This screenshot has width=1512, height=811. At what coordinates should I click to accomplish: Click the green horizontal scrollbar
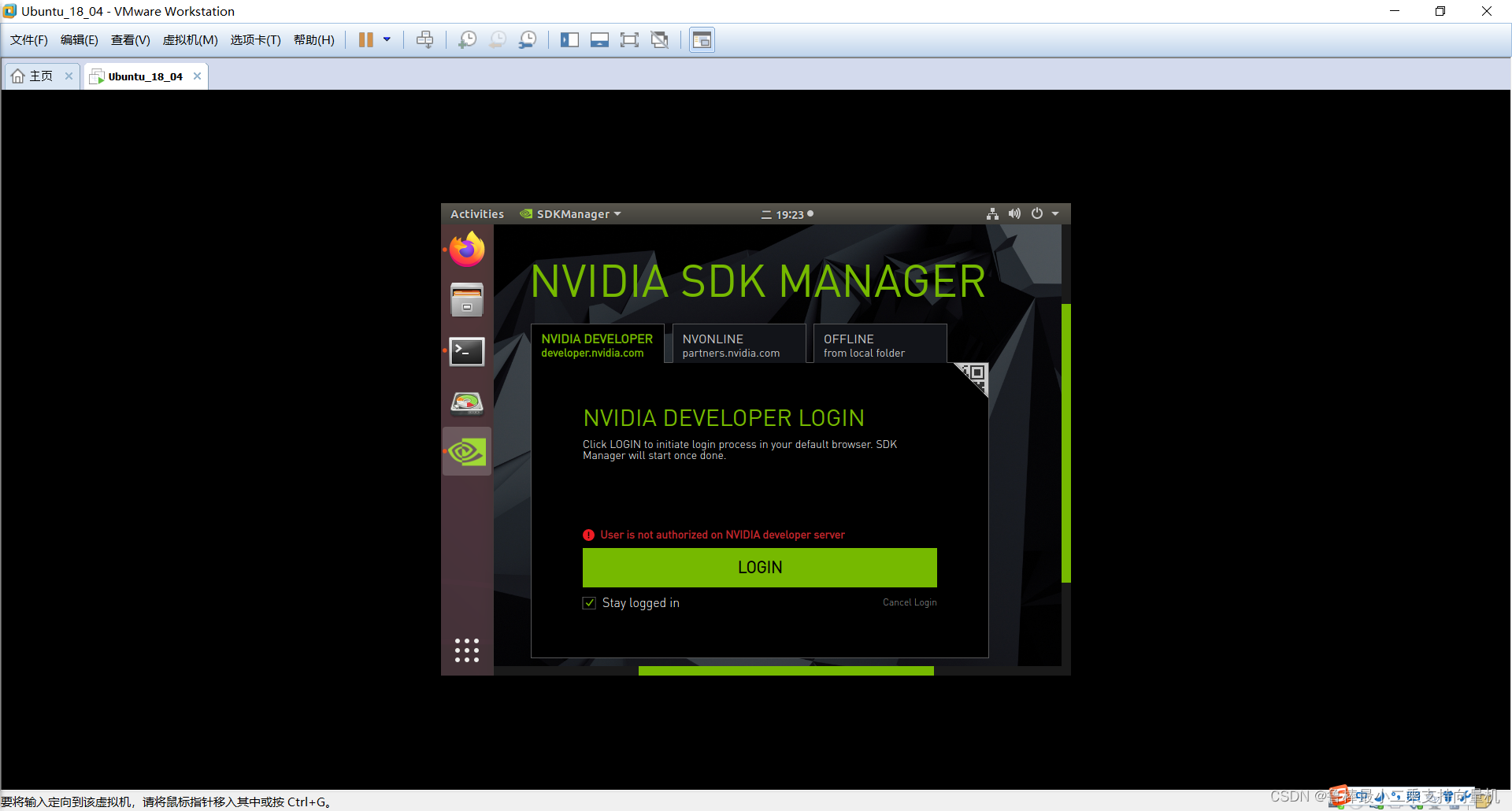pos(786,671)
